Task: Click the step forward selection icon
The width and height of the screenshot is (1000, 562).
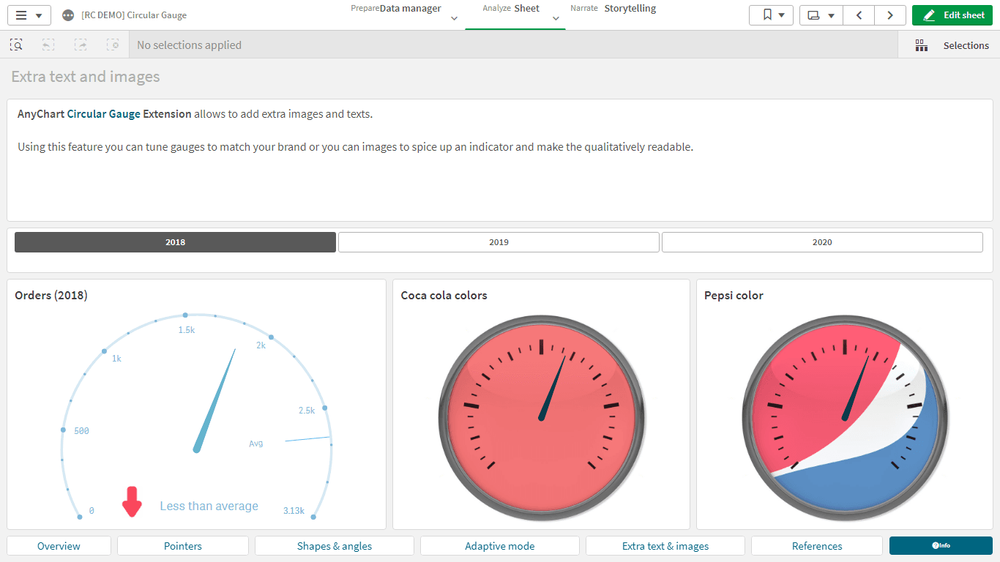Action: (x=81, y=45)
